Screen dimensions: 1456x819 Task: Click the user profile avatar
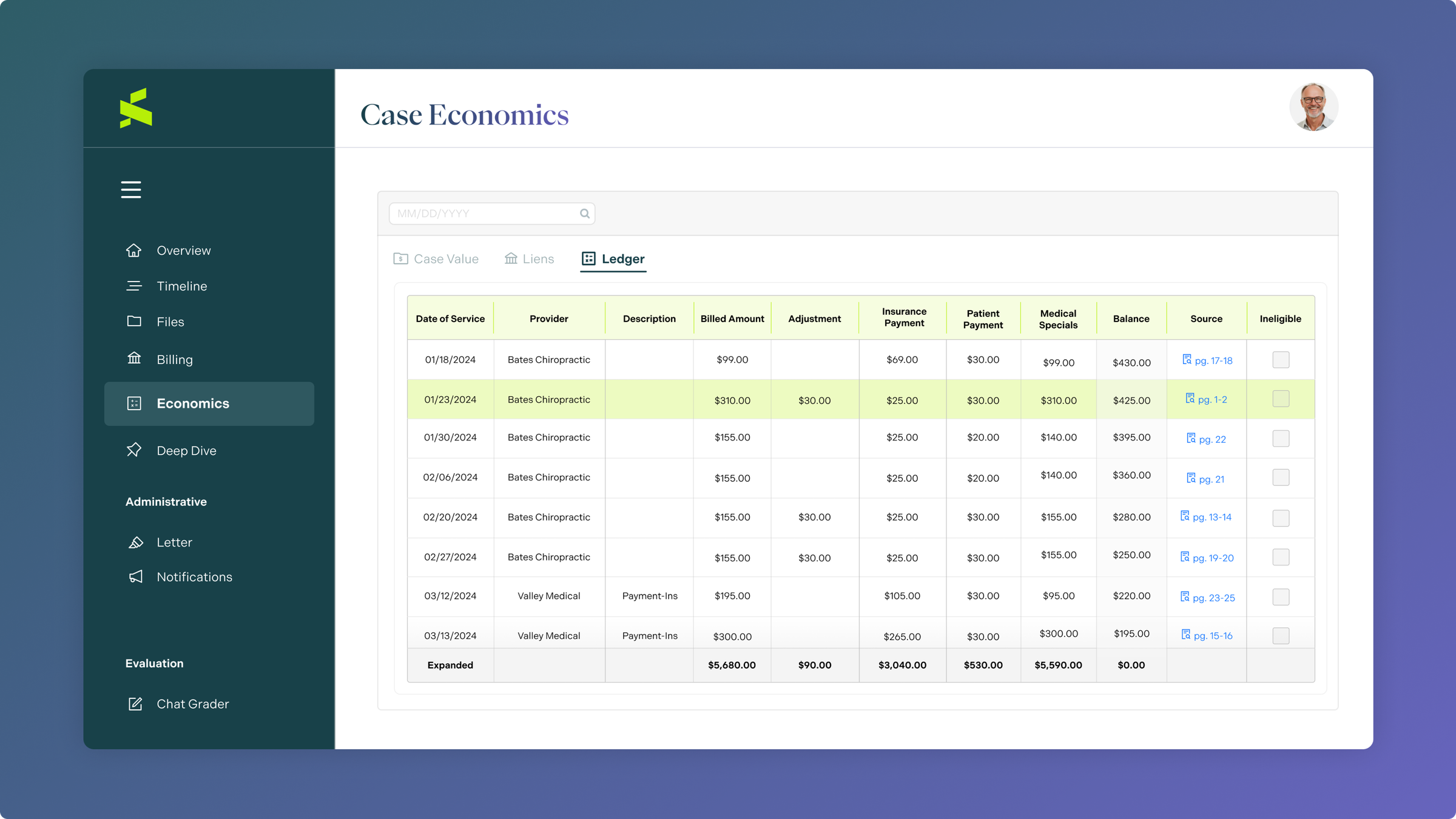pyautogui.click(x=1313, y=107)
